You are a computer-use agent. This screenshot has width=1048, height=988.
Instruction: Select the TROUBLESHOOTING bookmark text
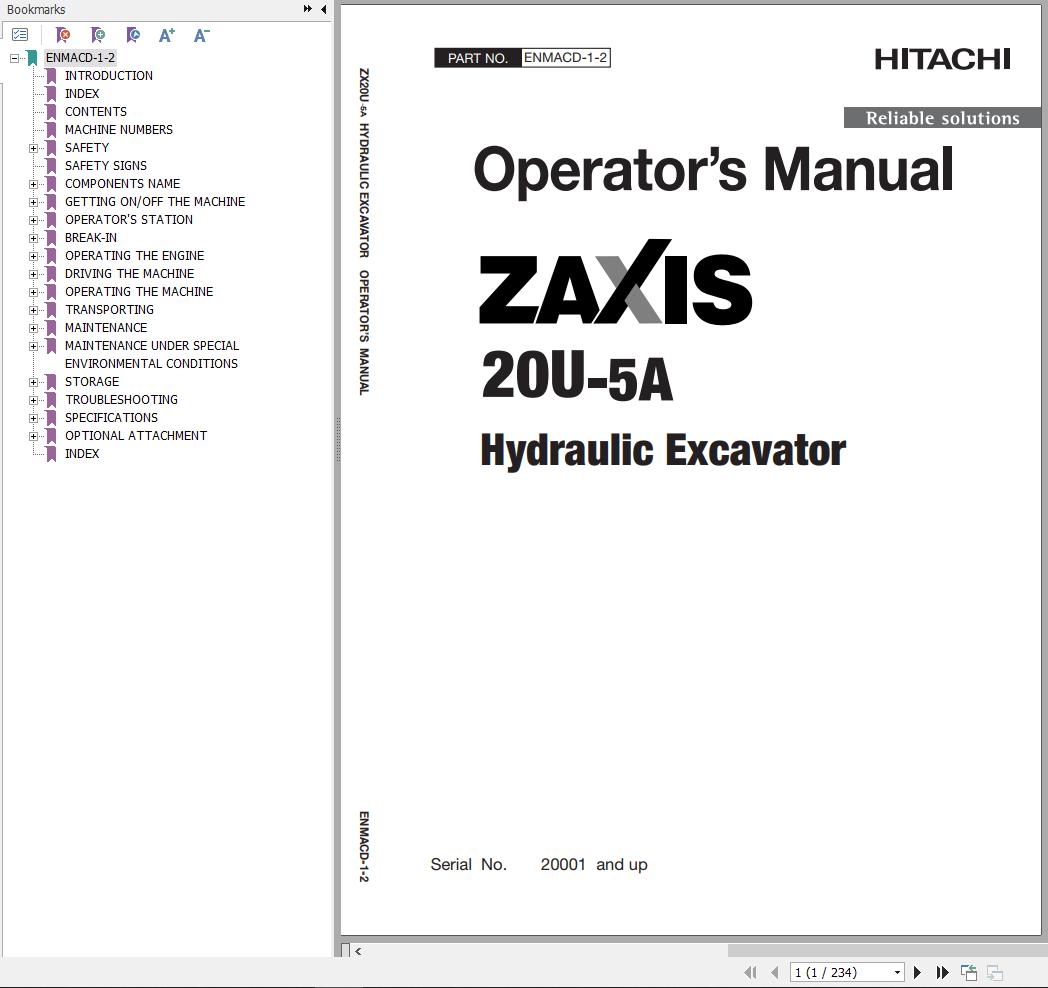(x=122, y=400)
